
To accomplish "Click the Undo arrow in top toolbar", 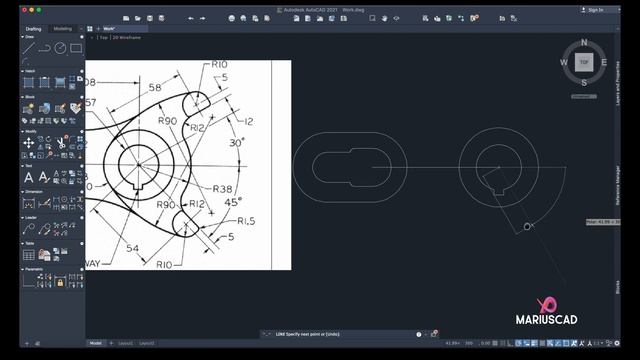I will tap(191, 18).
